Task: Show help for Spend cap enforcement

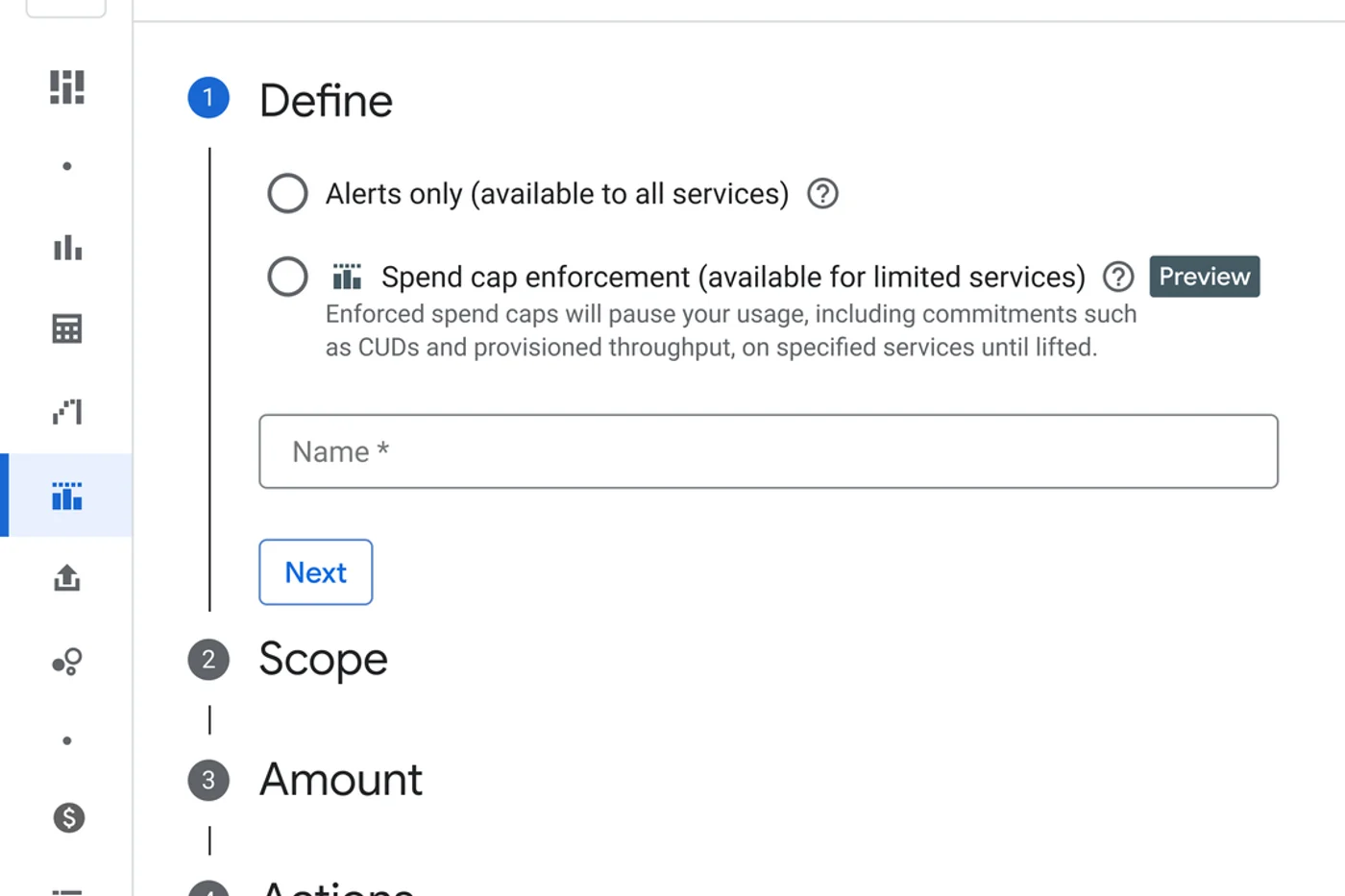Action: (1118, 277)
